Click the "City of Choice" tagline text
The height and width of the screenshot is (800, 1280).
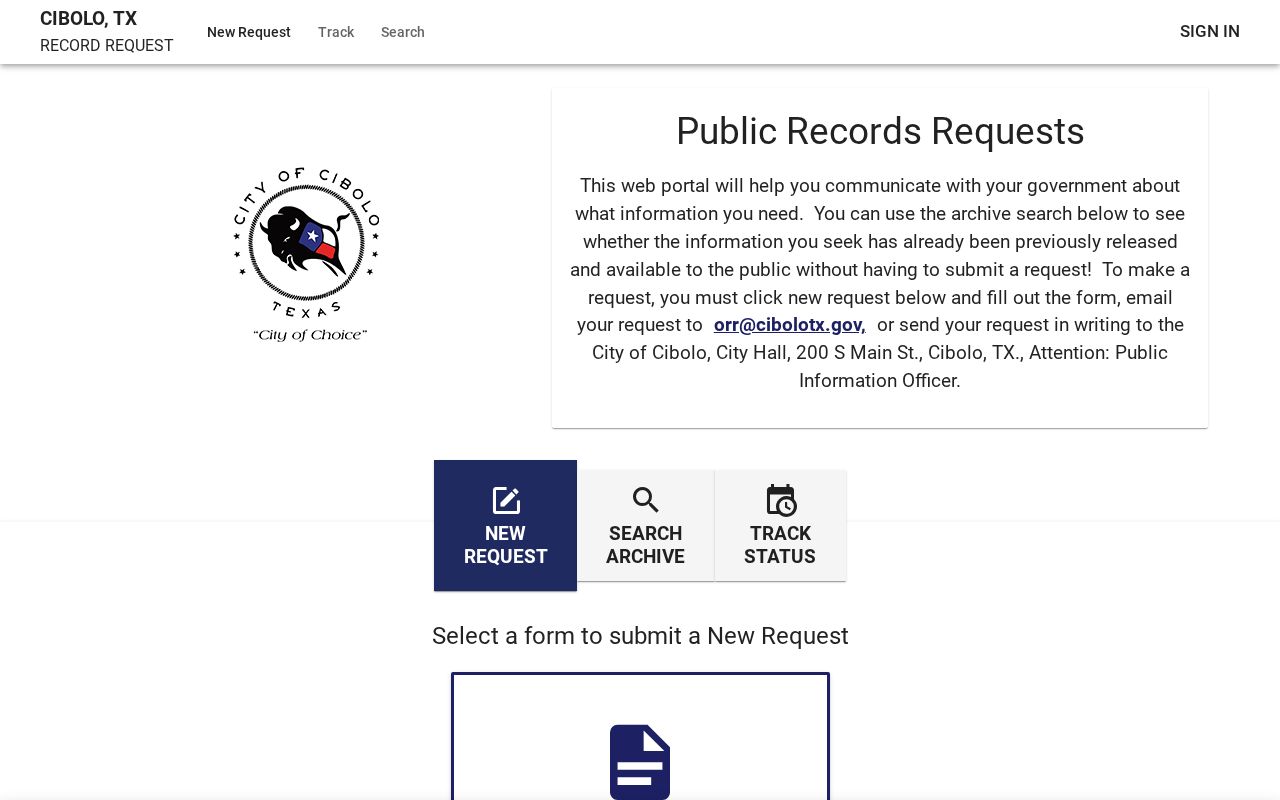[310, 335]
